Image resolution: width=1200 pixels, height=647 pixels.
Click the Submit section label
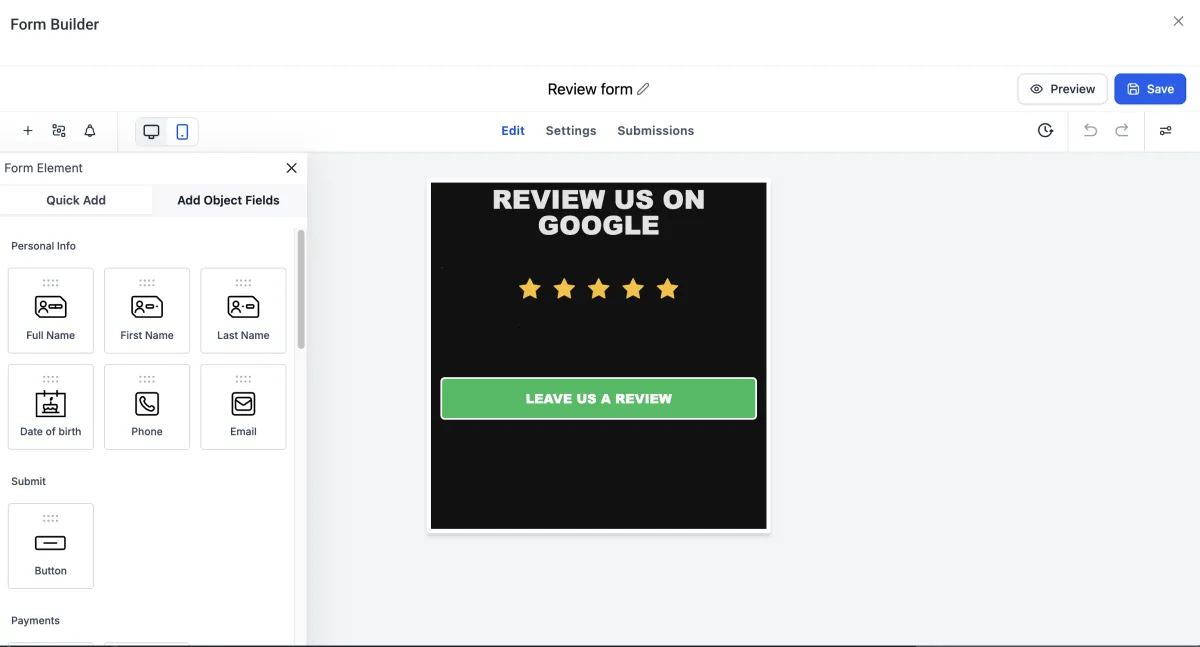click(x=28, y=481)
